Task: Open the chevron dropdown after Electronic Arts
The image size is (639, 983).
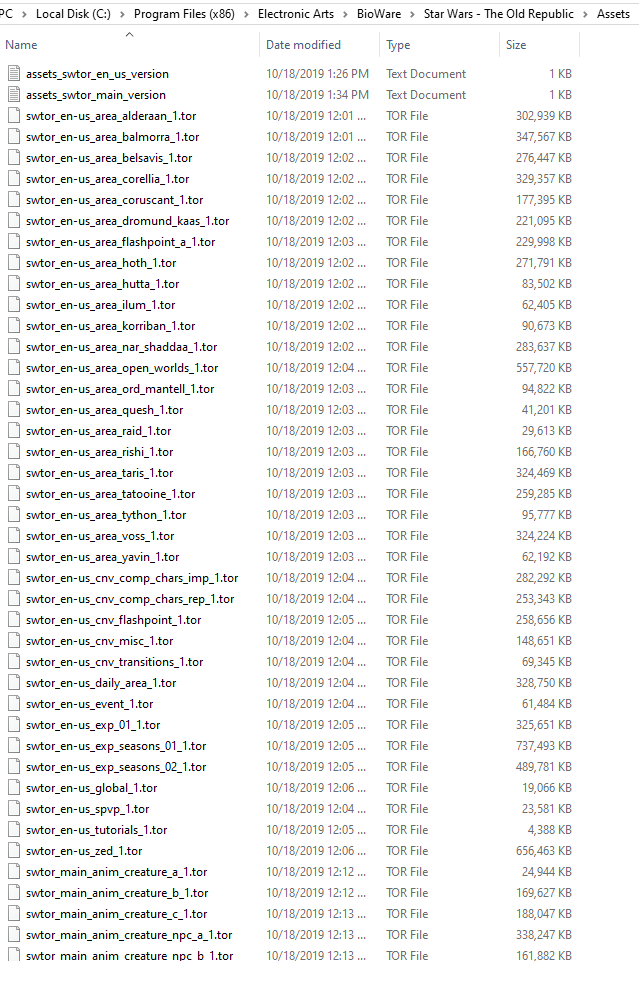Action: pos(346,14)
